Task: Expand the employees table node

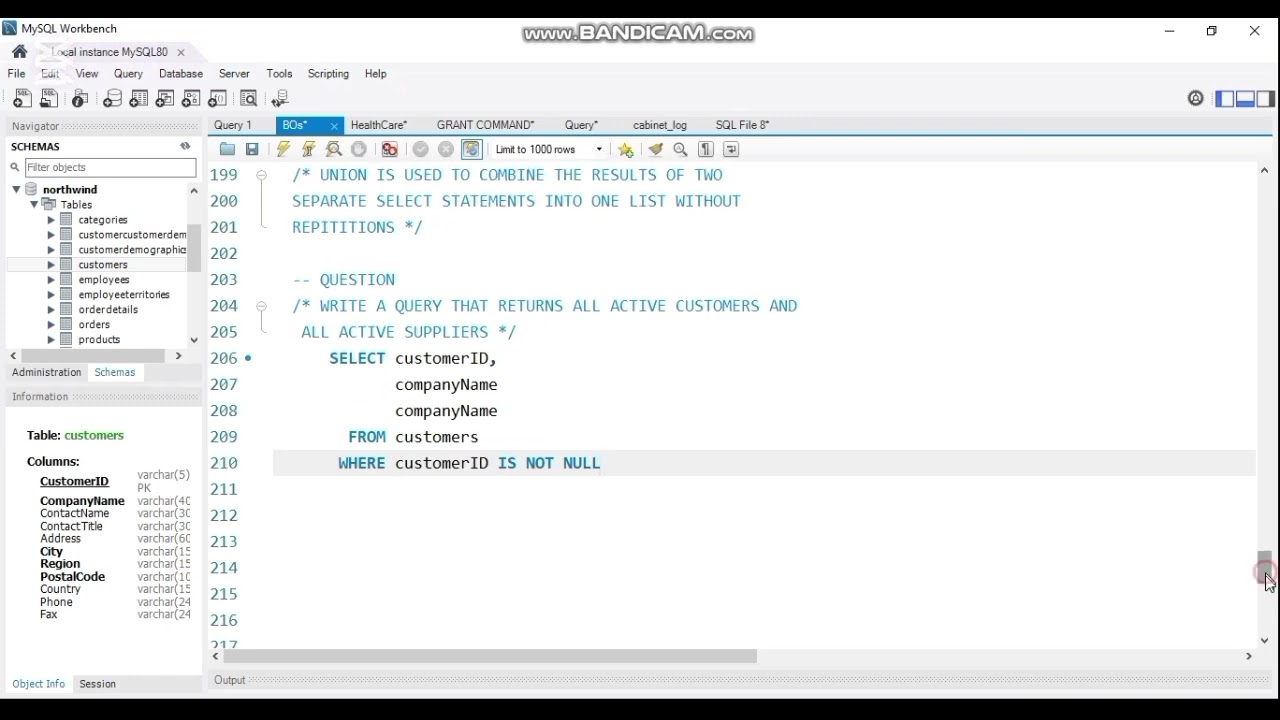Action: pos(51,280)
